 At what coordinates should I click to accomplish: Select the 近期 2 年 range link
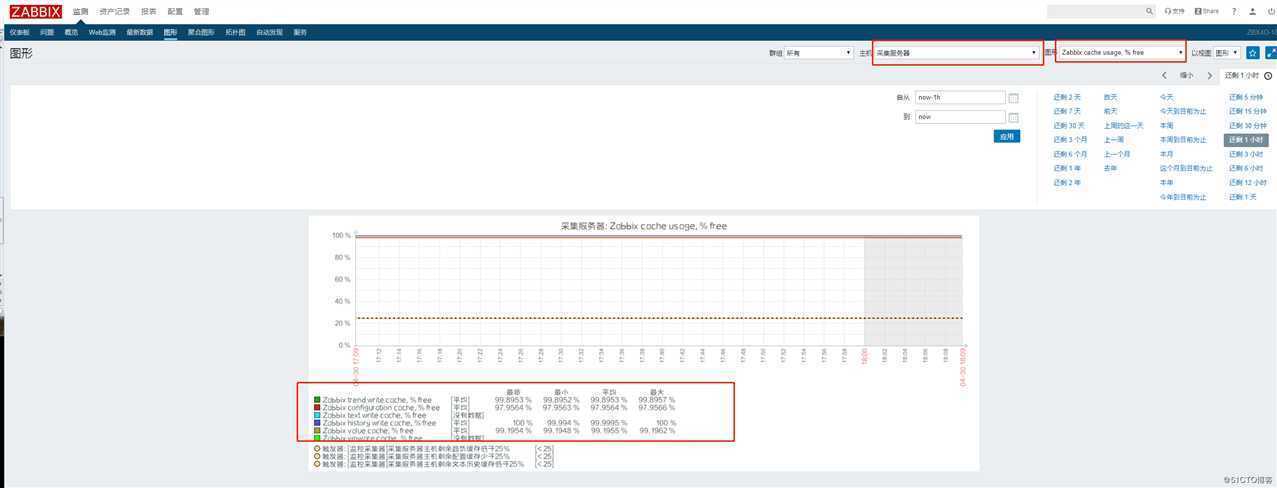(1067, 182)
